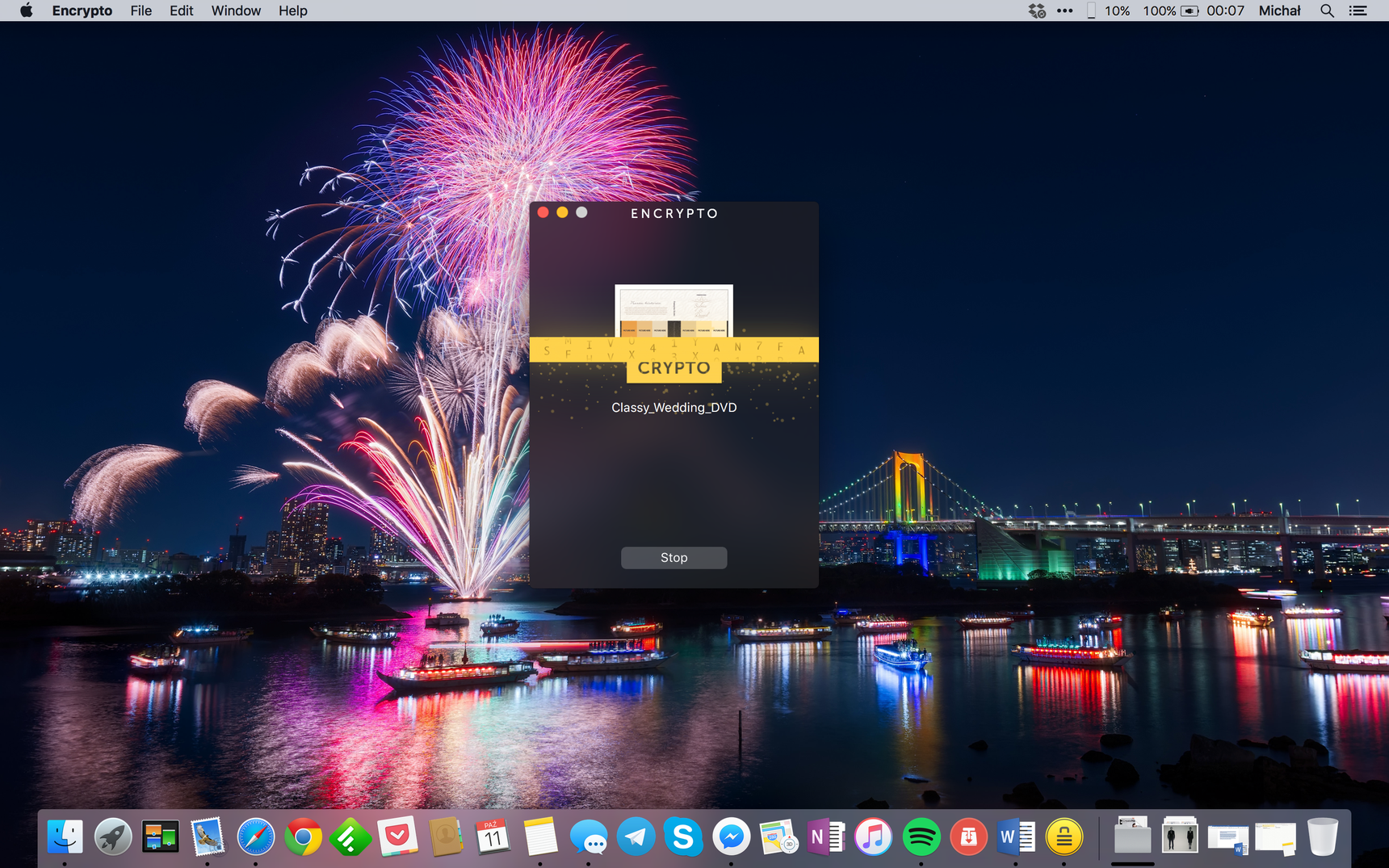Open Messages chat bubble in Dock
Viewport: 1389px width, 868px height.
pos(588,837)
